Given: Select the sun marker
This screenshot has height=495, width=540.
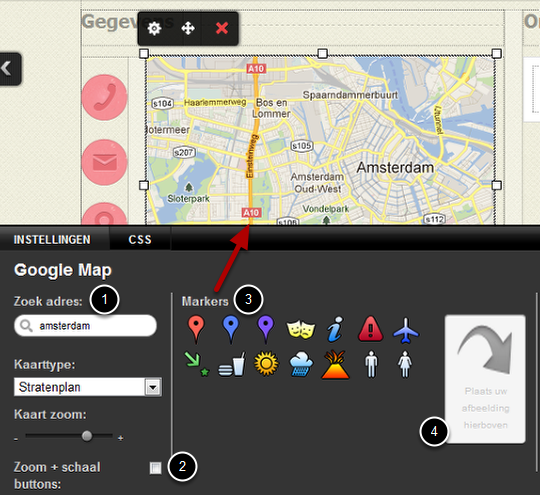Looking at the screenshot, I should tap(266, 363).
